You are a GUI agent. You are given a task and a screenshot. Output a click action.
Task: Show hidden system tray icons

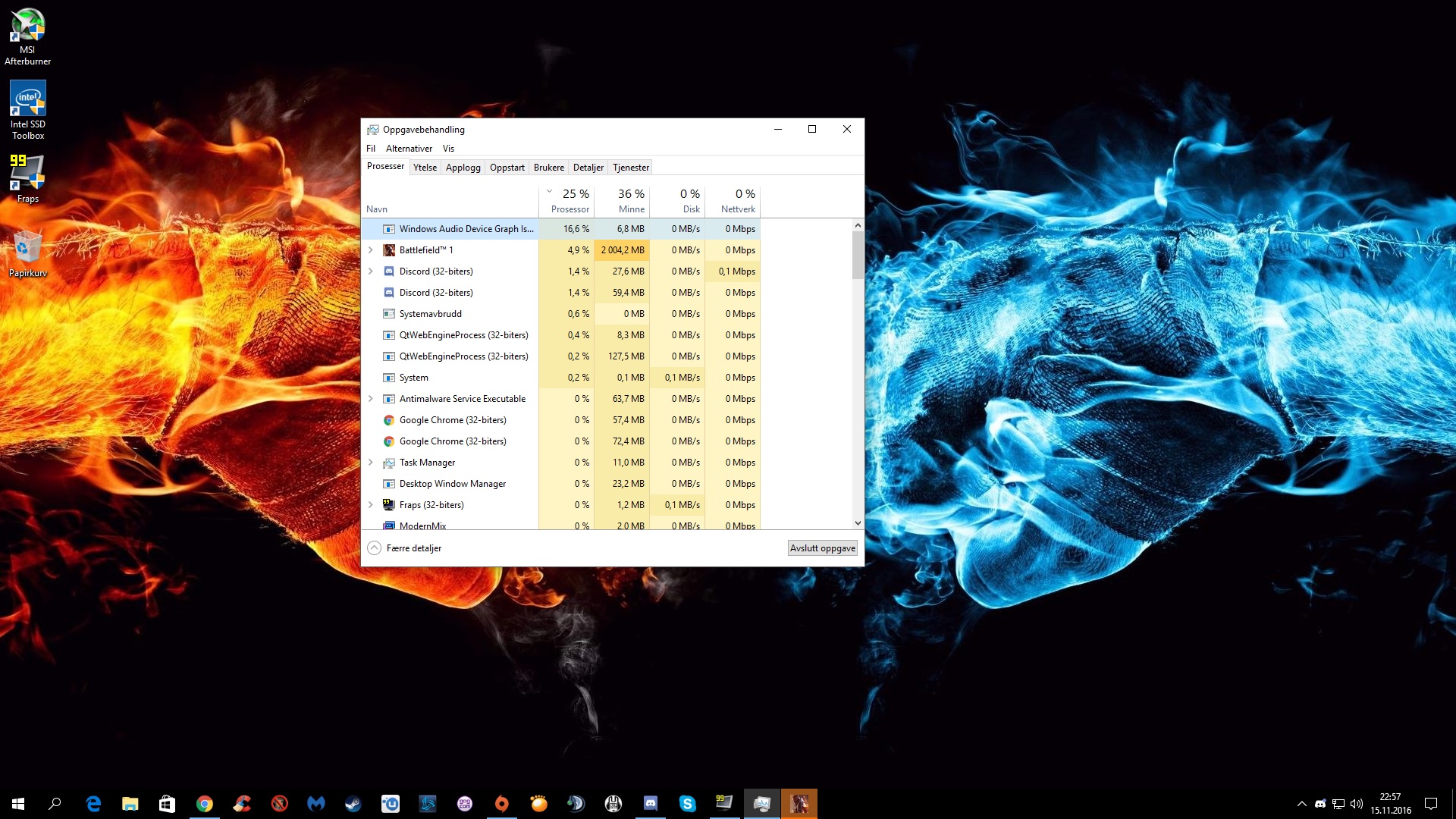(x=1302, y=804)
